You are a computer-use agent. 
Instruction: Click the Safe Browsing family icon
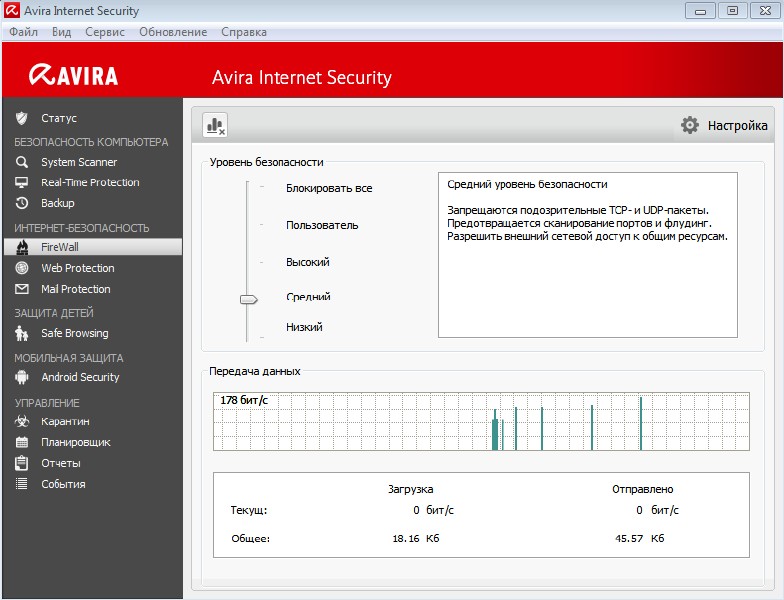pos(22,333)
